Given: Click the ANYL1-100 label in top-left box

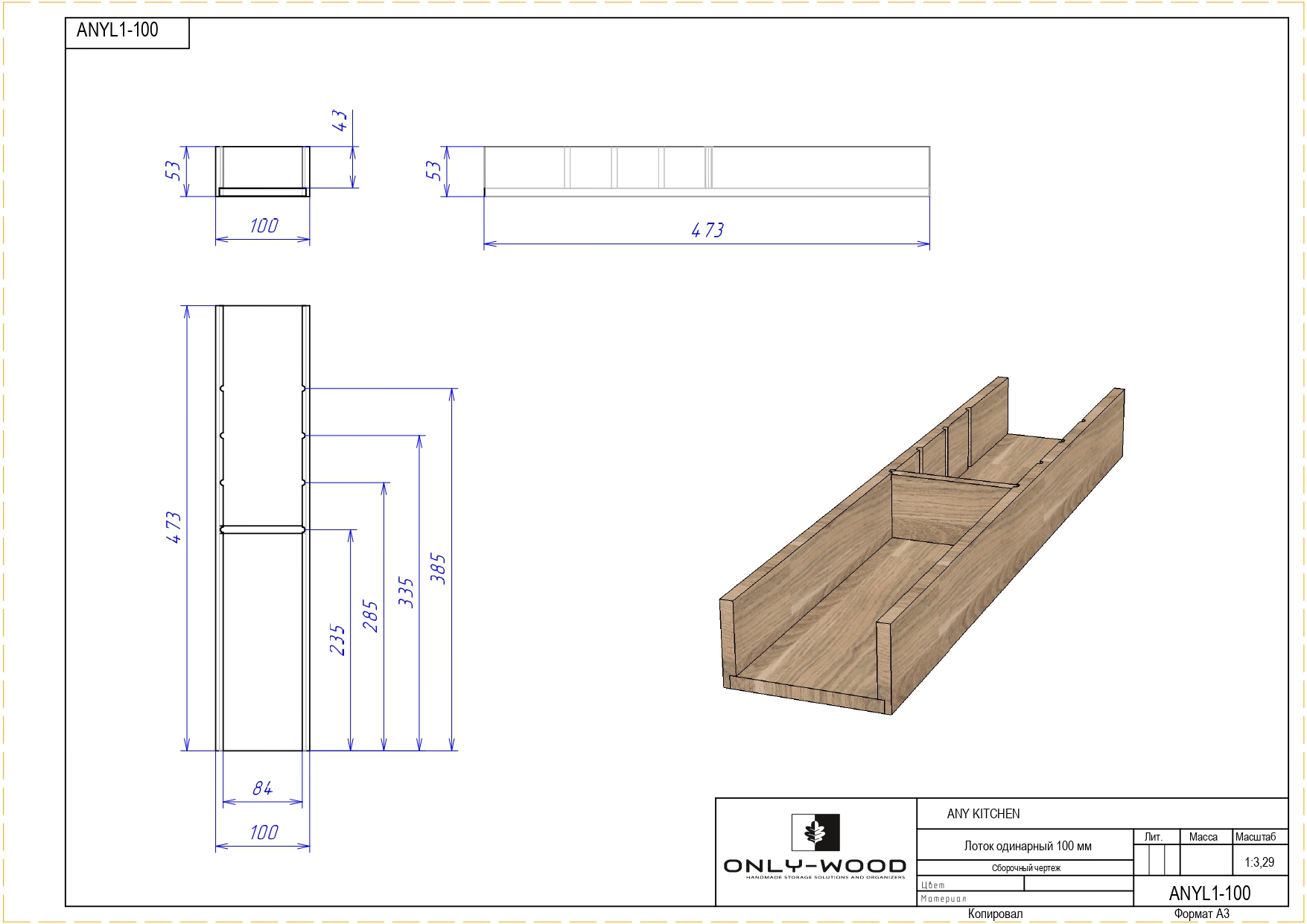Looking at the screenshot, I should coord(118,31).
